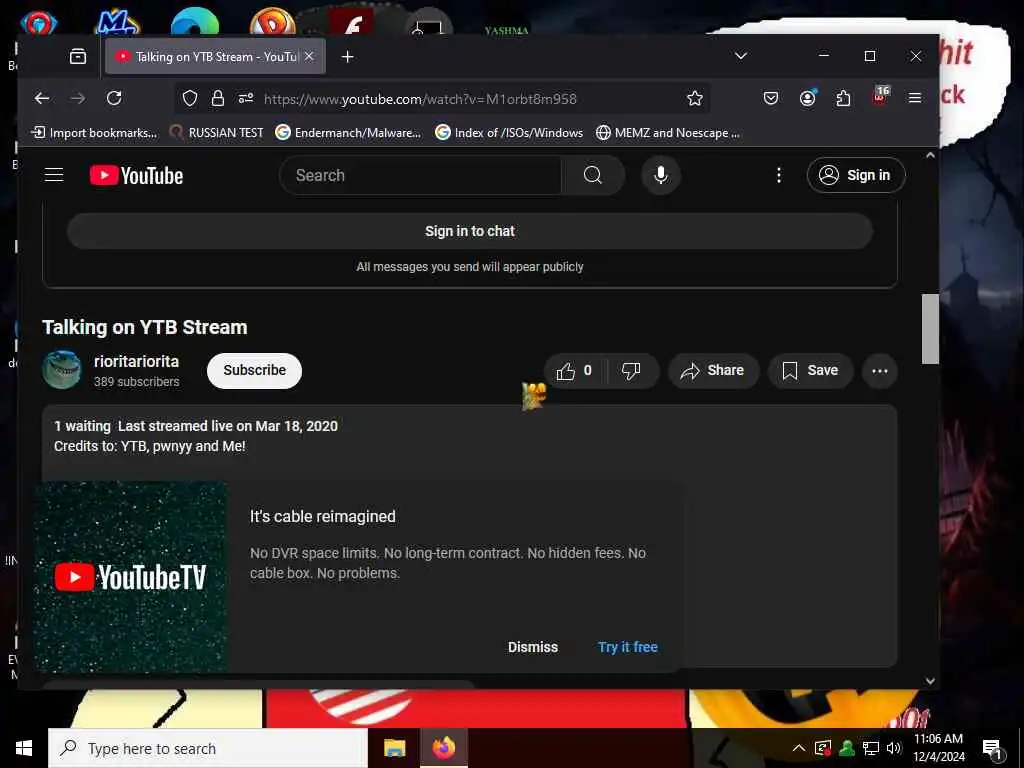Open extension badge showing 16
1024x768 pixels.
pos(880,96)
